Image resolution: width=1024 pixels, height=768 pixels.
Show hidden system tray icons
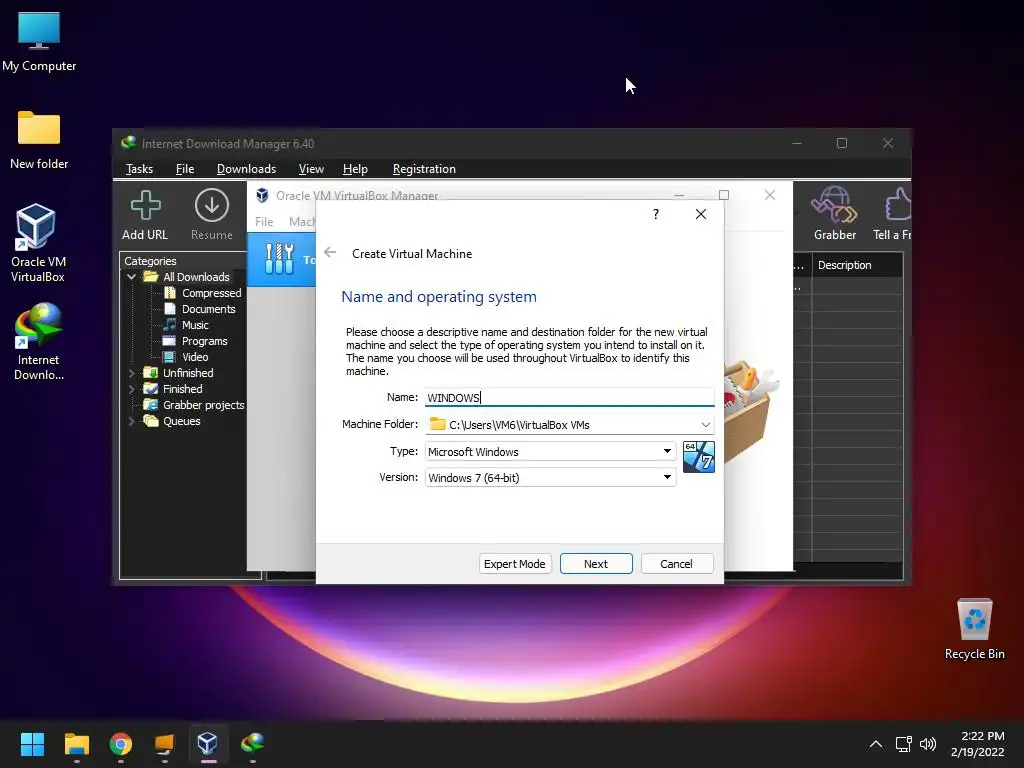(876, 744)
